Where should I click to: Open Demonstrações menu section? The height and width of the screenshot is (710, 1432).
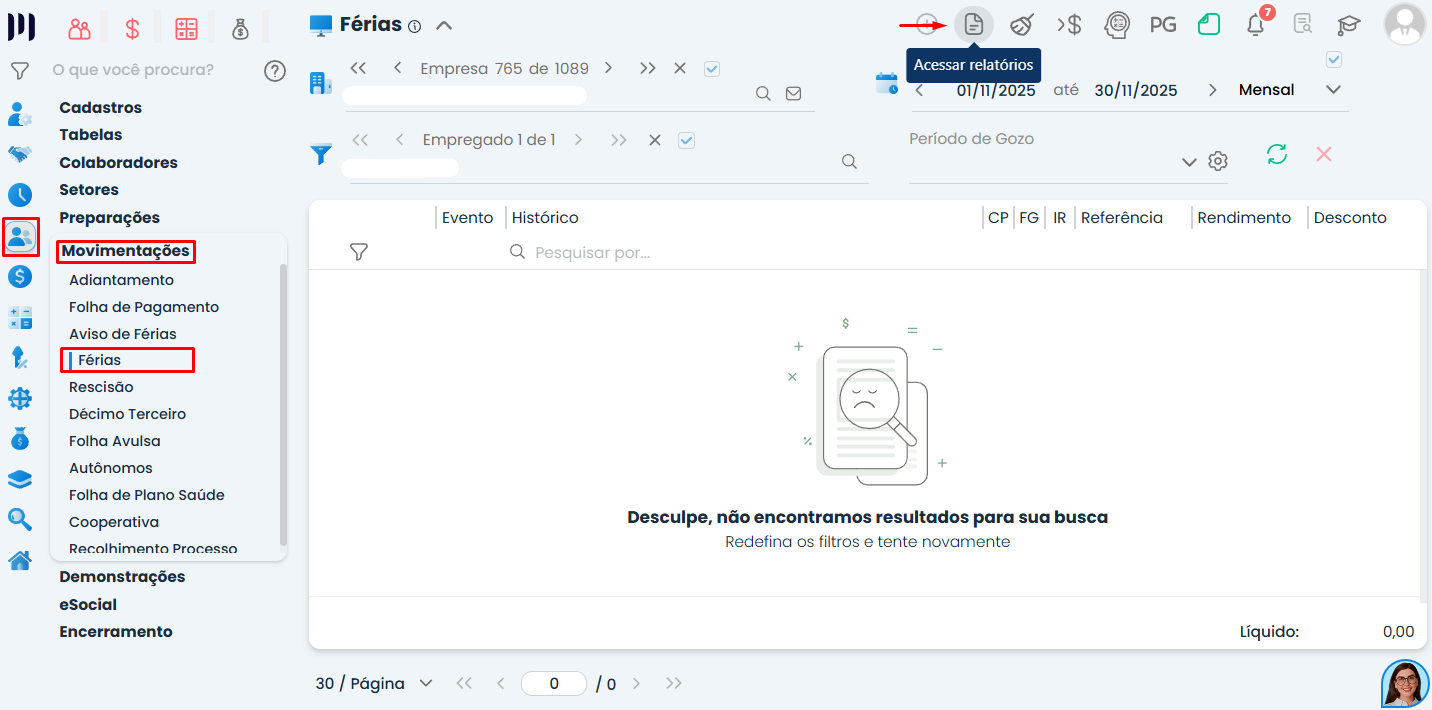(x=122, y=577)
